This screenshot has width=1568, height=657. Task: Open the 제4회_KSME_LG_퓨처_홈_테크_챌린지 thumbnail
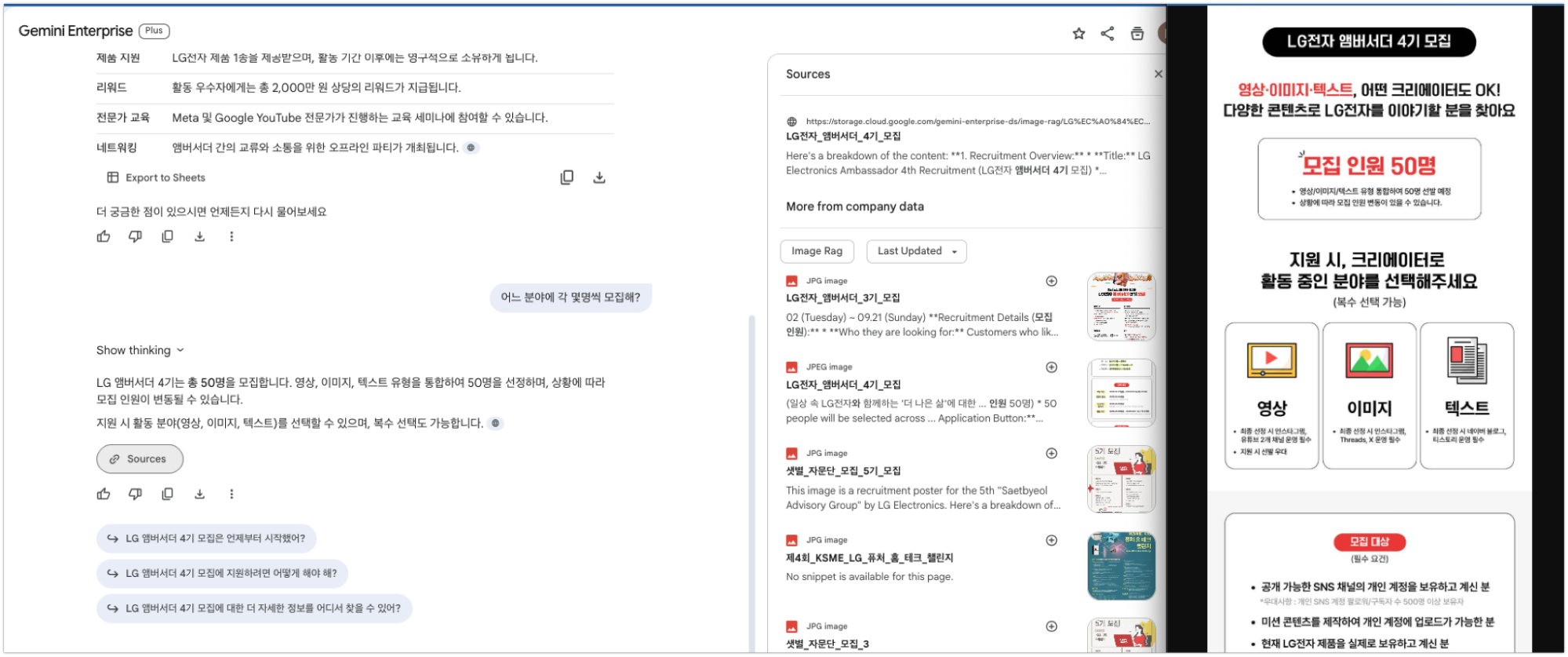point(1121,566)
